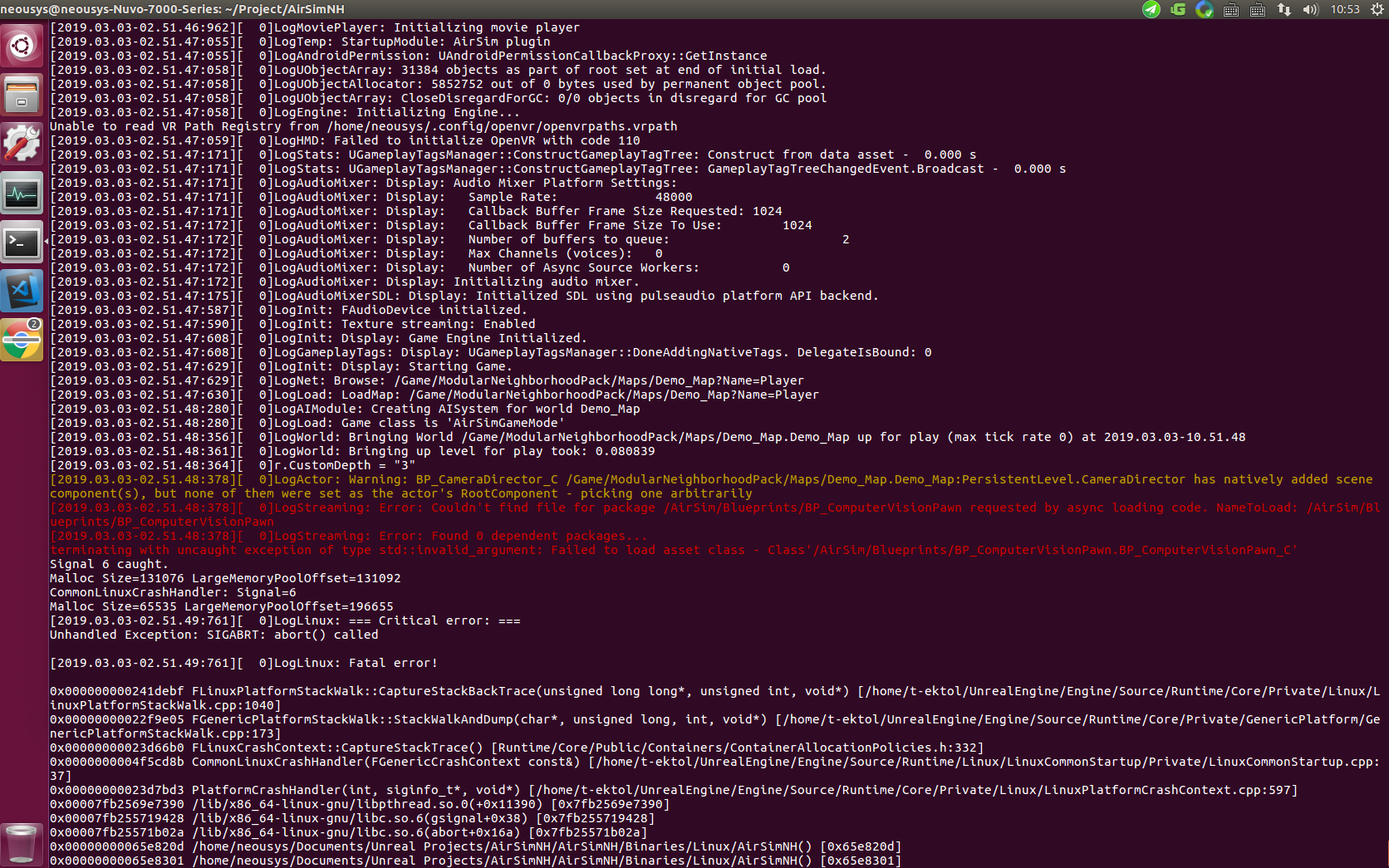Focus the Terminal launcher icon
This screenshot has width=1389, height=868.
point(22,243)
